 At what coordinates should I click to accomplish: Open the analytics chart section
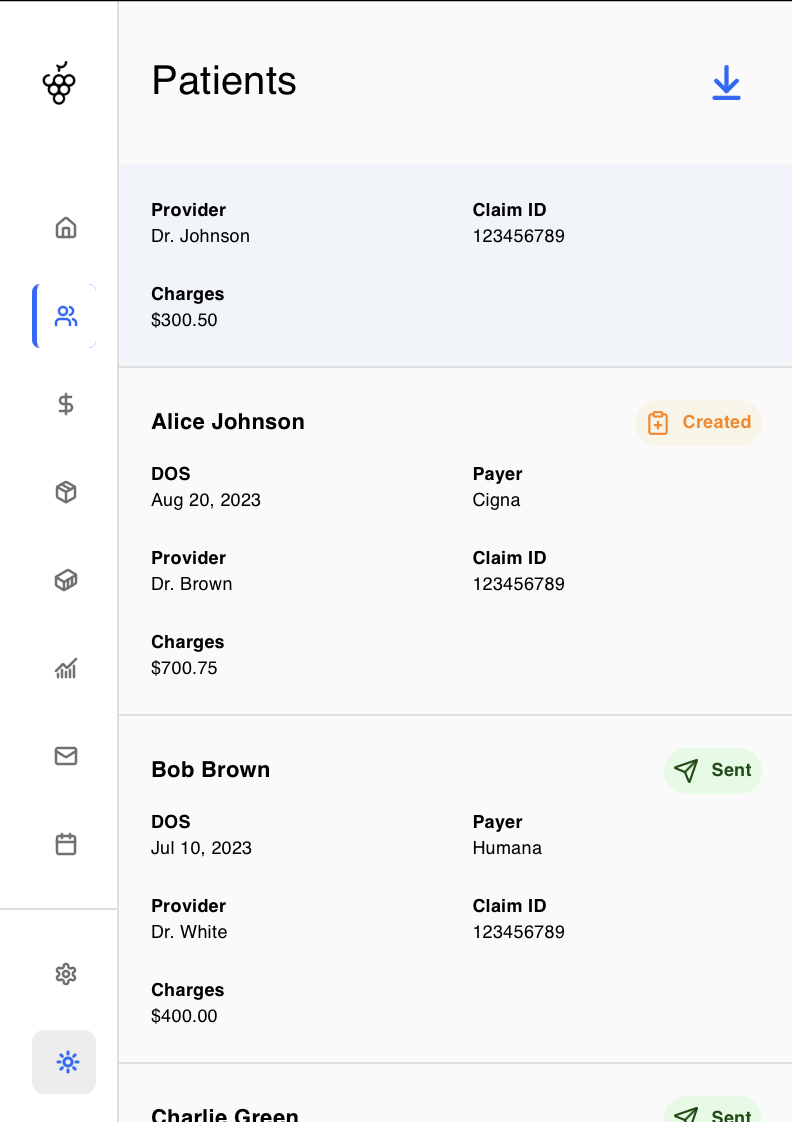click(x=66, y=668)
